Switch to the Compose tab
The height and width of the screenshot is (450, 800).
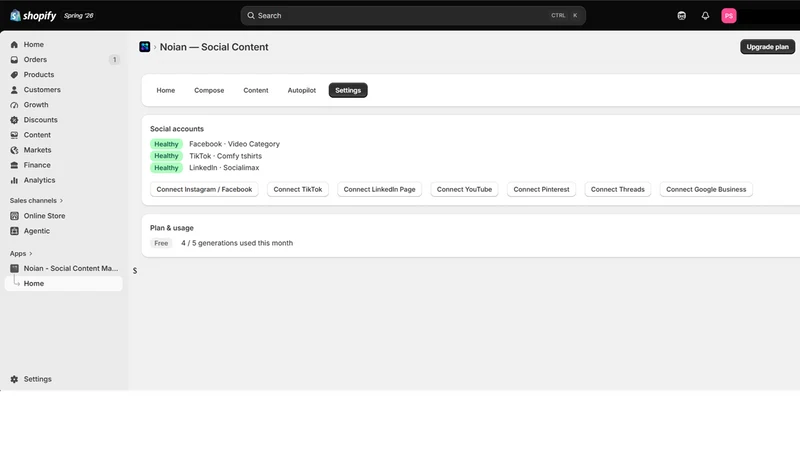click(x=209, y=90)
